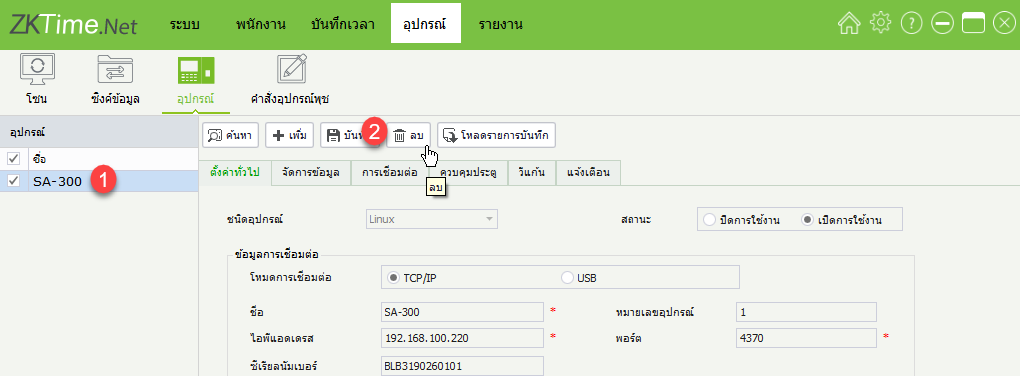Open the บันทึกเวลา menu
The image size is (1020, 376).
pyautogui.click(x=343, y=25)
